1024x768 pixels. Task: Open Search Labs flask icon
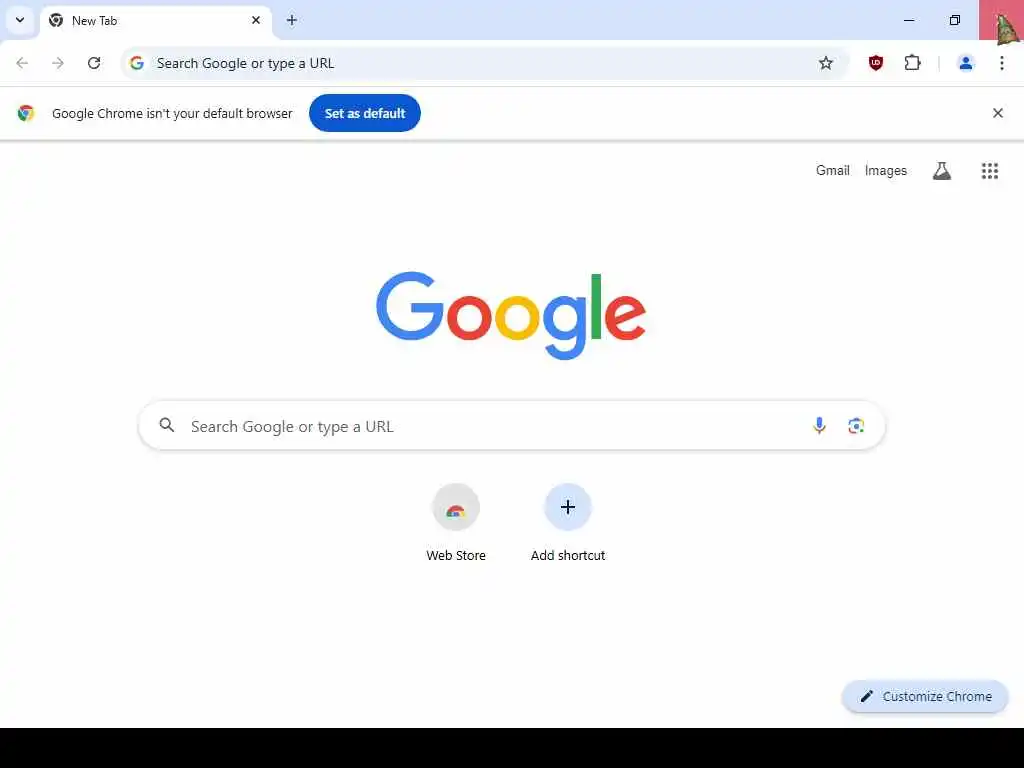(x=941, y=170)
